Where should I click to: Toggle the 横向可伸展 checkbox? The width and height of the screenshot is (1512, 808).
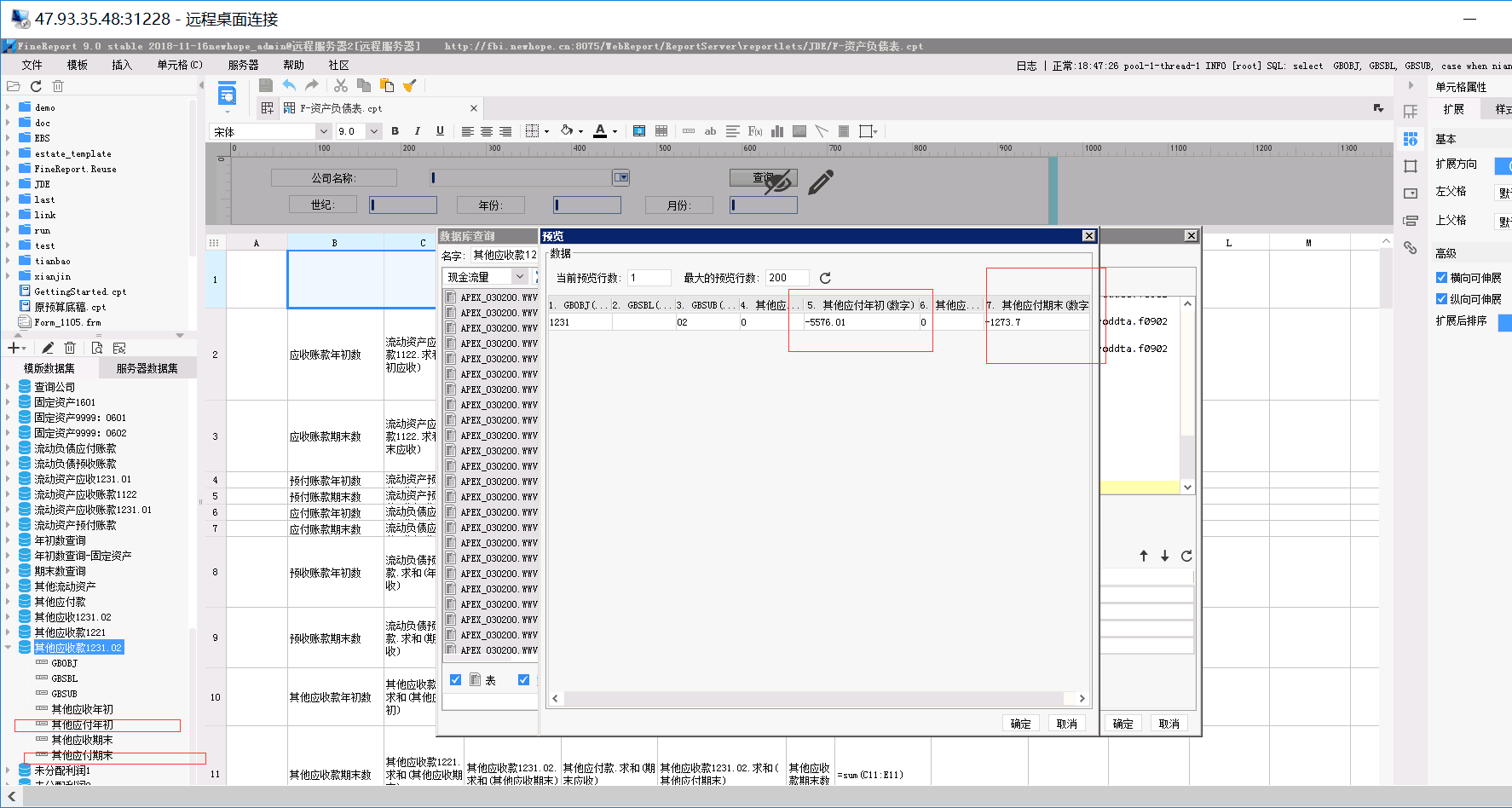1441,278
